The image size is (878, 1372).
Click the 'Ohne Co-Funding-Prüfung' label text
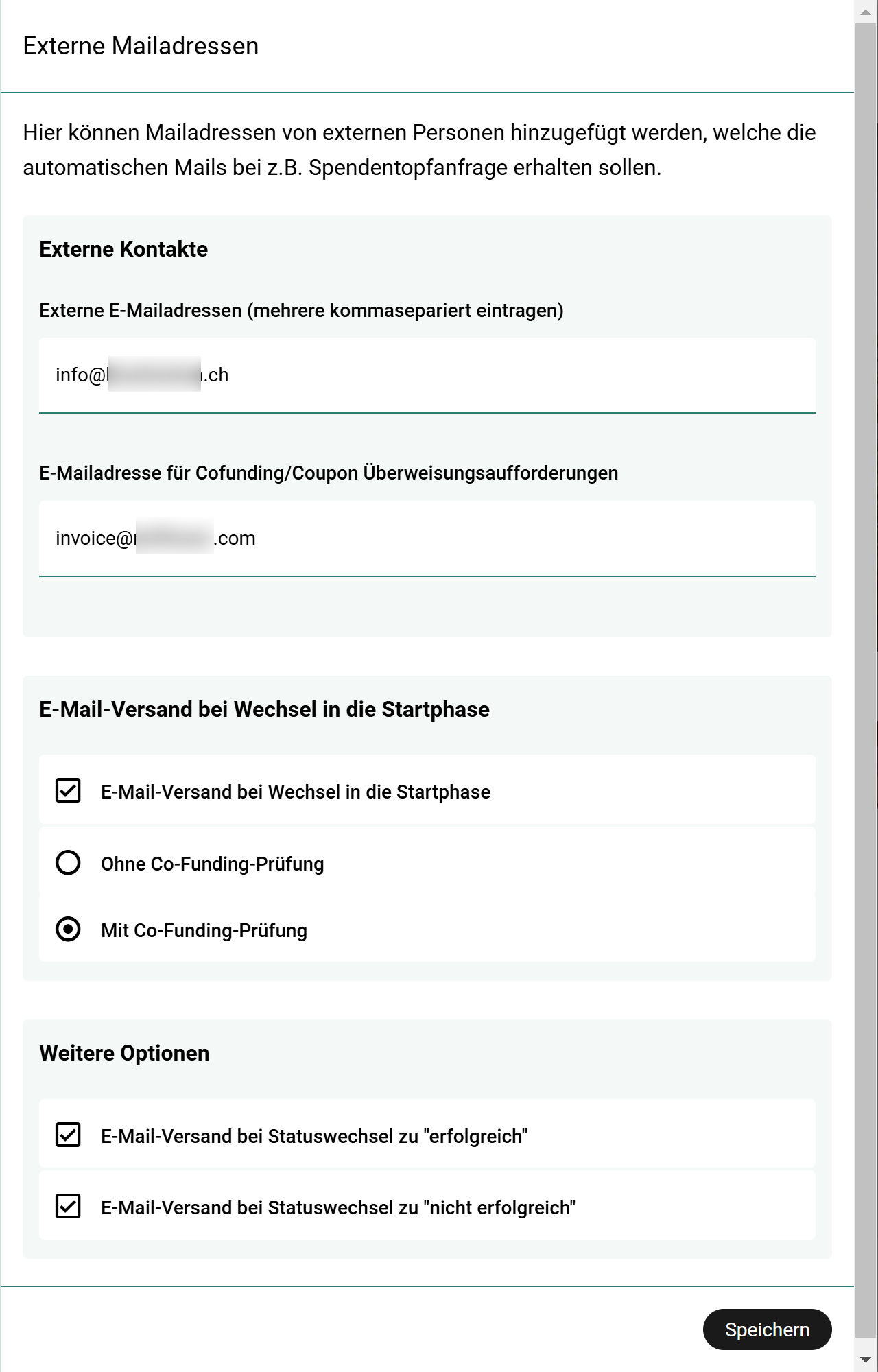(212, 864)
